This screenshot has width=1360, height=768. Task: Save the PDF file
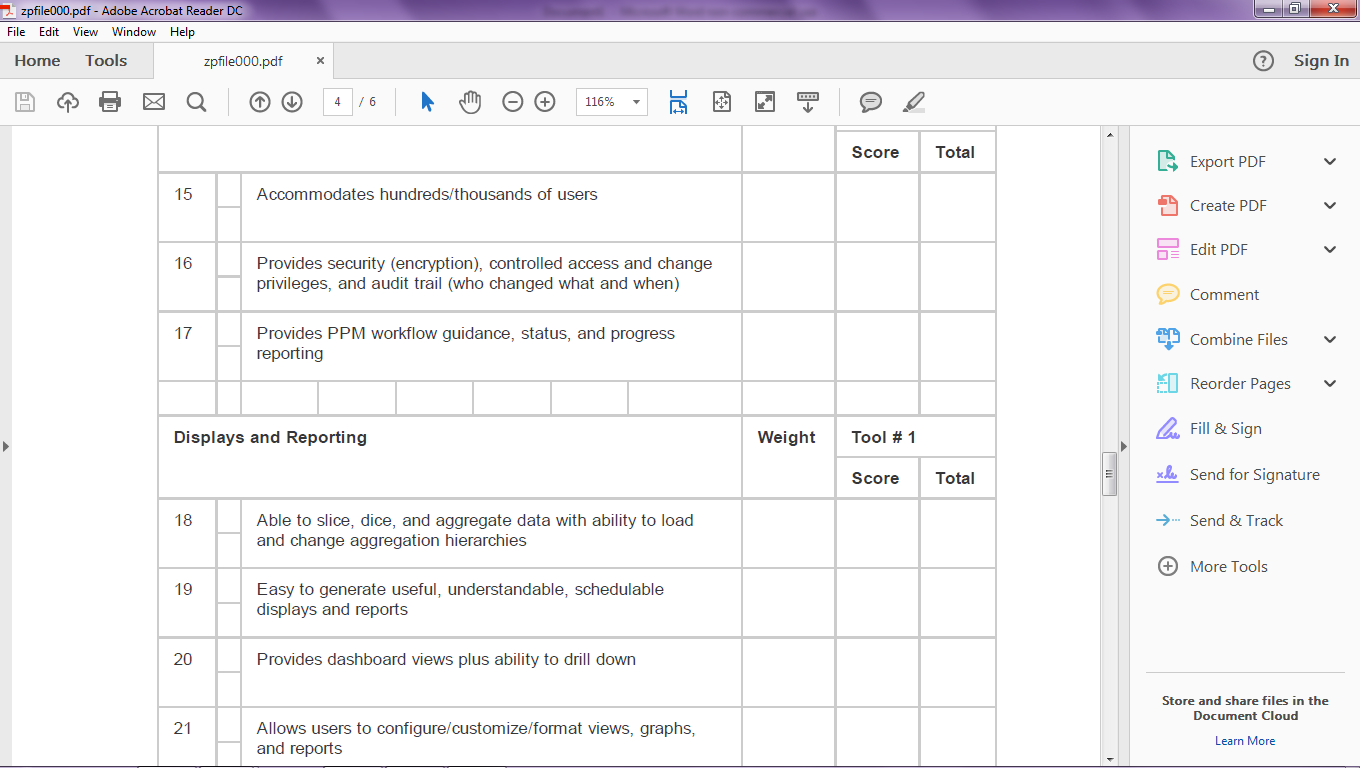coord(24,101)
